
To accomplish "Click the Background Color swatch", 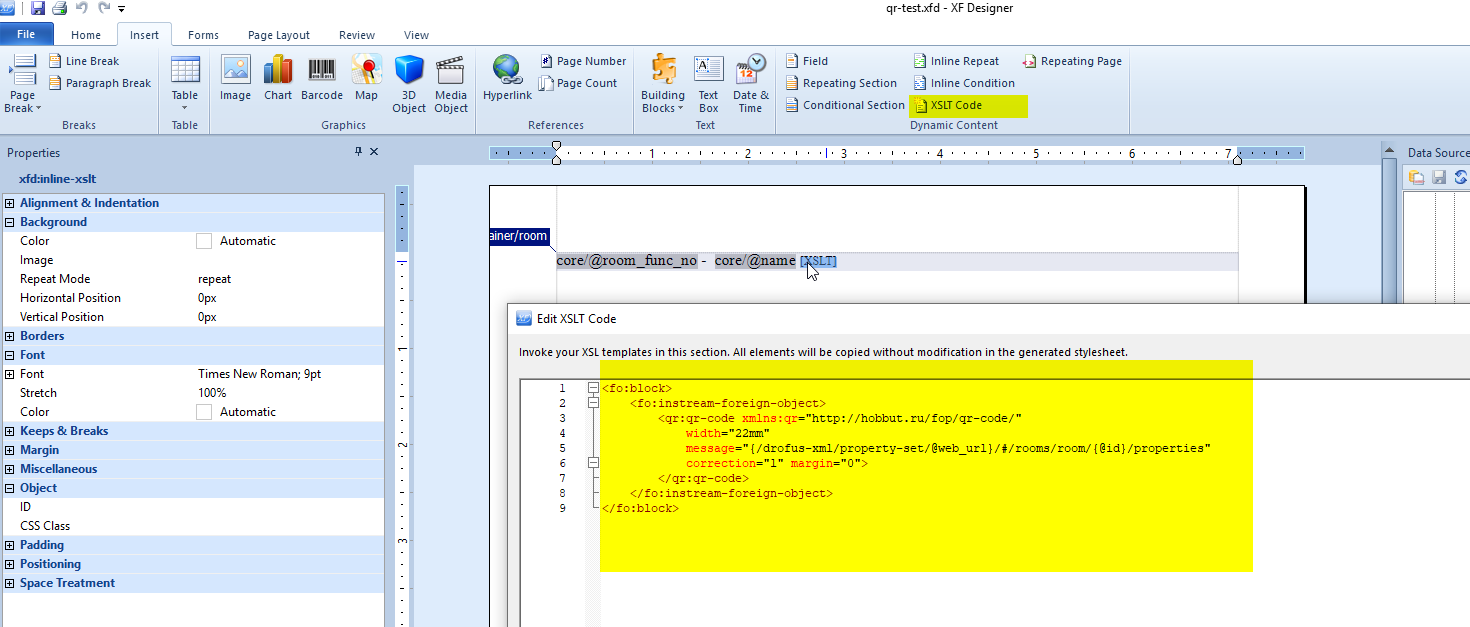I will tap(204, 241).
